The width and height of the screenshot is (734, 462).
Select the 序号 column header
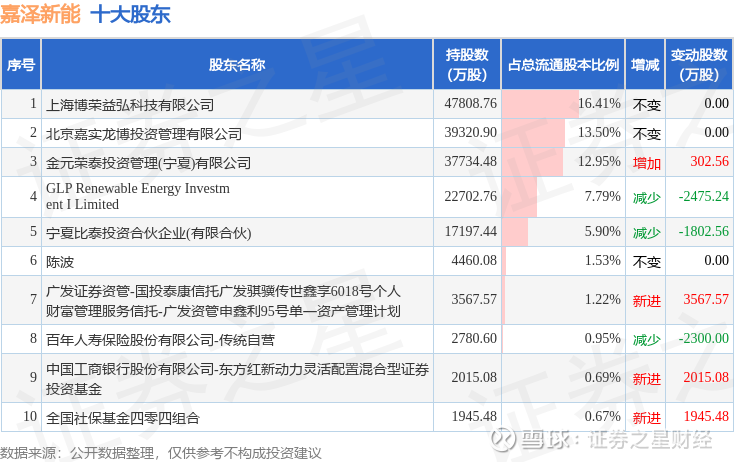(21, 65)
